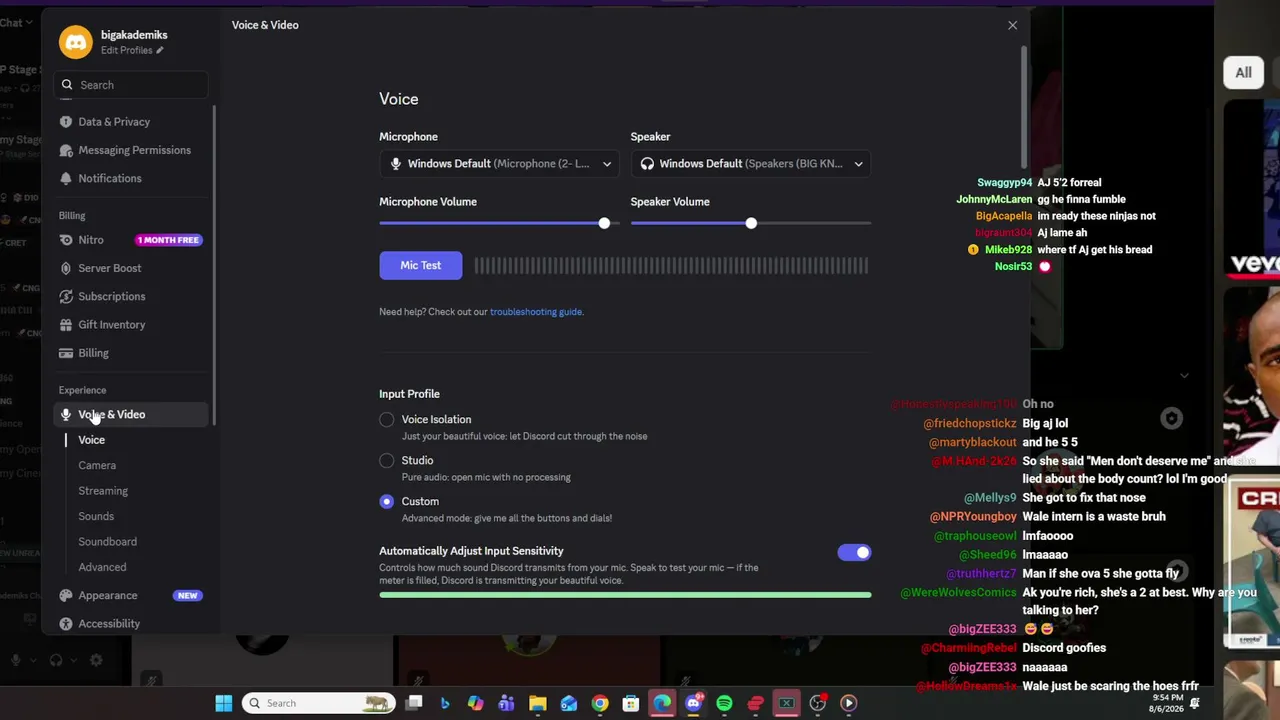This screenshot has width=1280, height=720.
Task: Click the chat username @truthhertz7
Action: 981,574
